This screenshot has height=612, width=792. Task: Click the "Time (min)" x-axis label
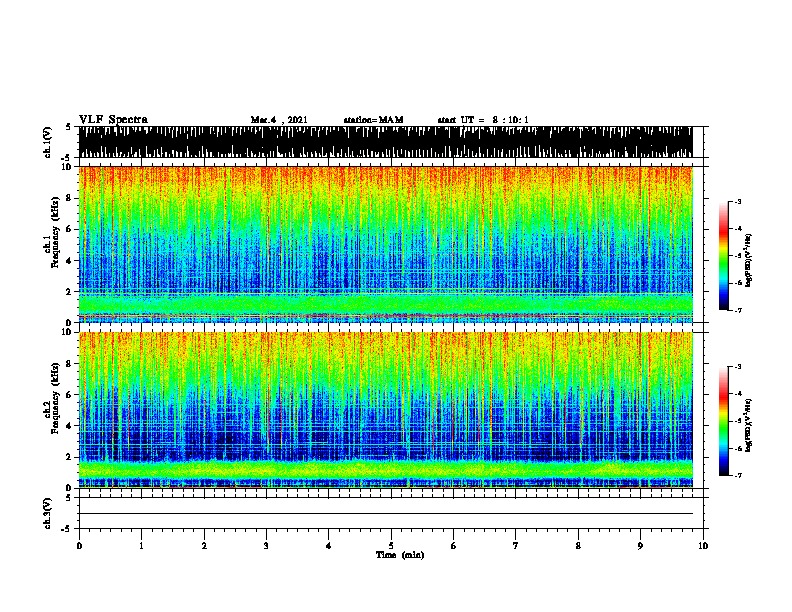400,555
